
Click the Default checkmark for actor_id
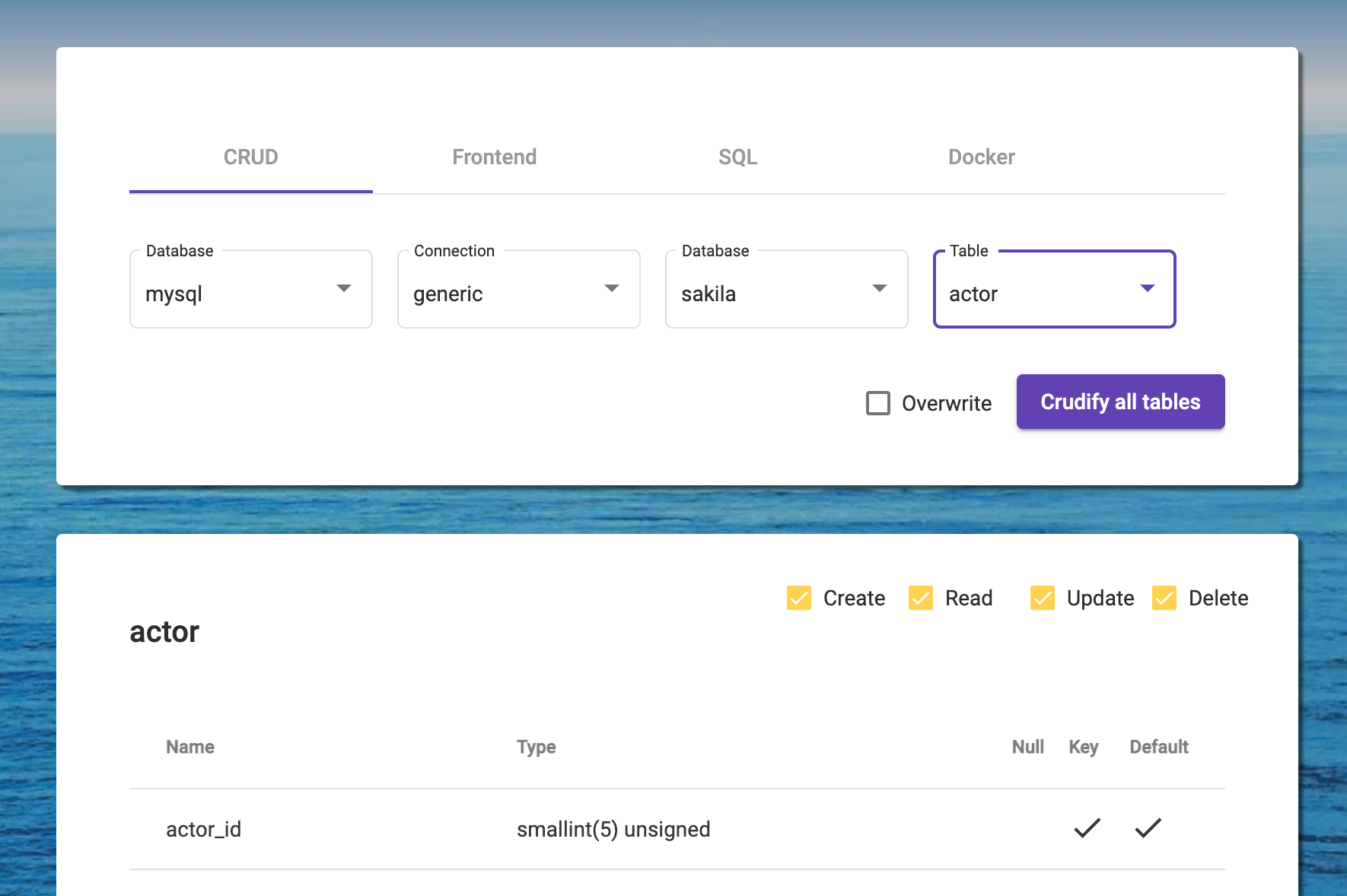point(1148,828)
